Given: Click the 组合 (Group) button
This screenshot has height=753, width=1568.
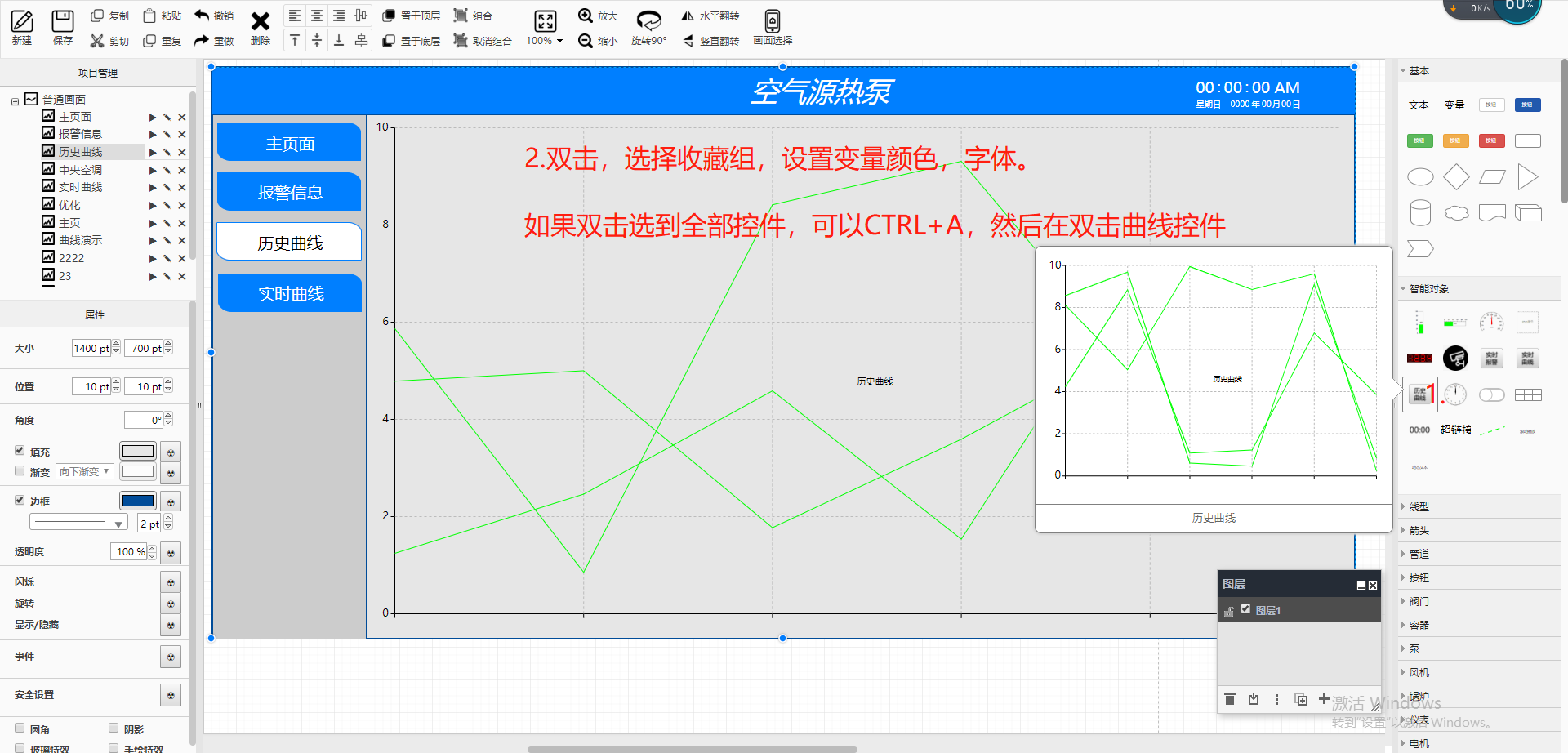Looking at the screenshot, I should tap(473, 16).
